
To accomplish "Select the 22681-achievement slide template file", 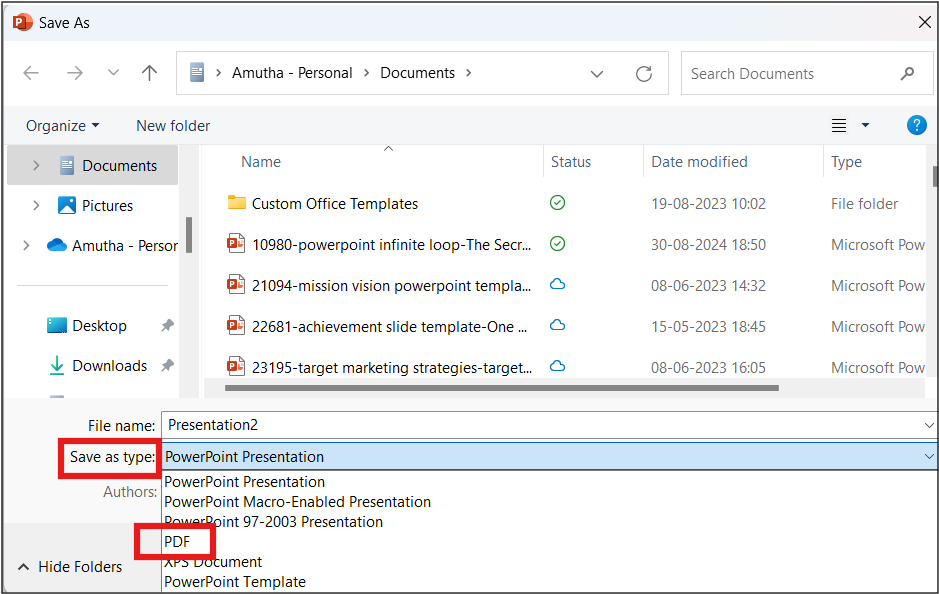I will [x=389, y=327].
